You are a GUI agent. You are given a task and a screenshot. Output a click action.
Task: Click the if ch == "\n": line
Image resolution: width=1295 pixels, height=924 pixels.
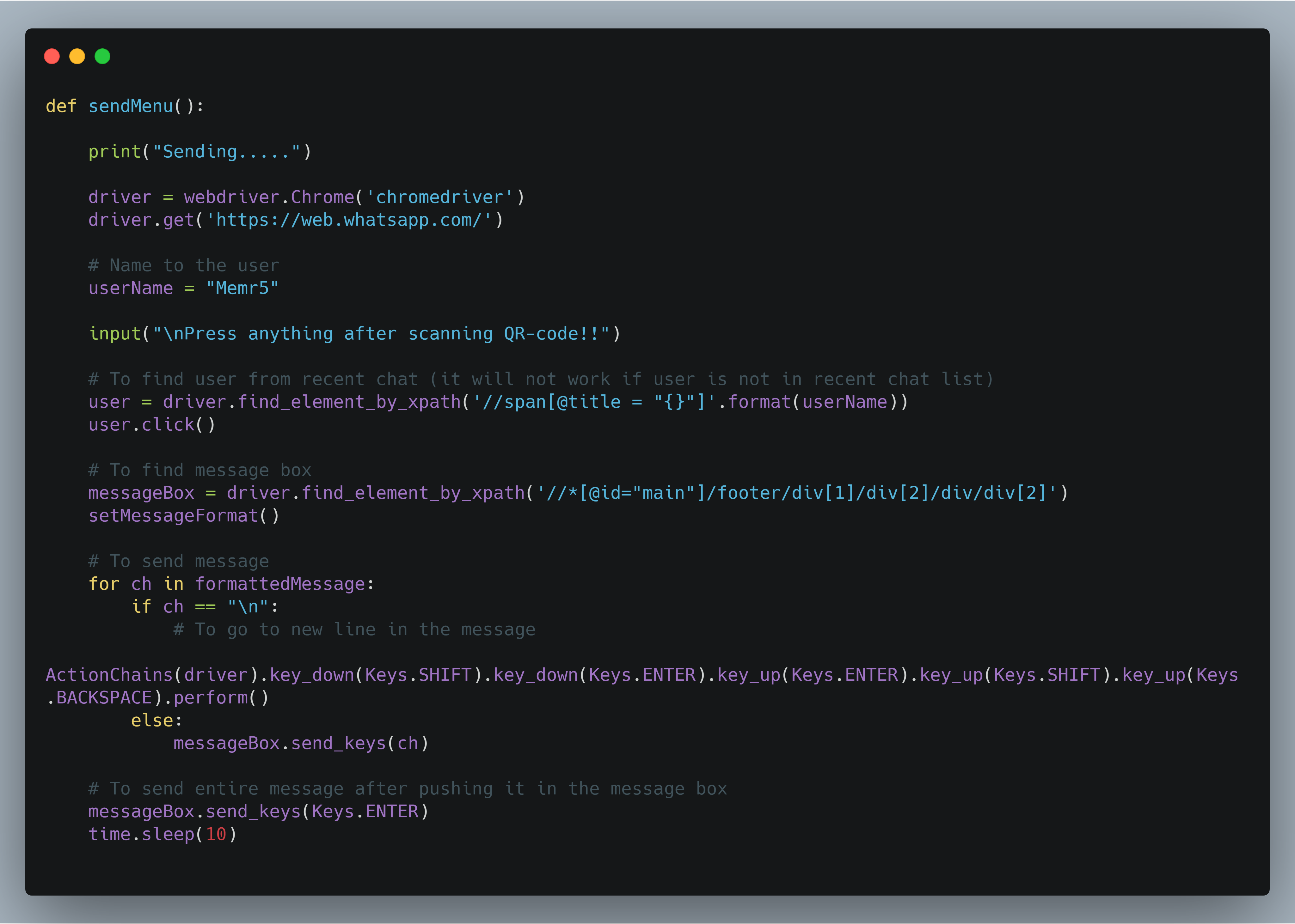pos(205,607)
